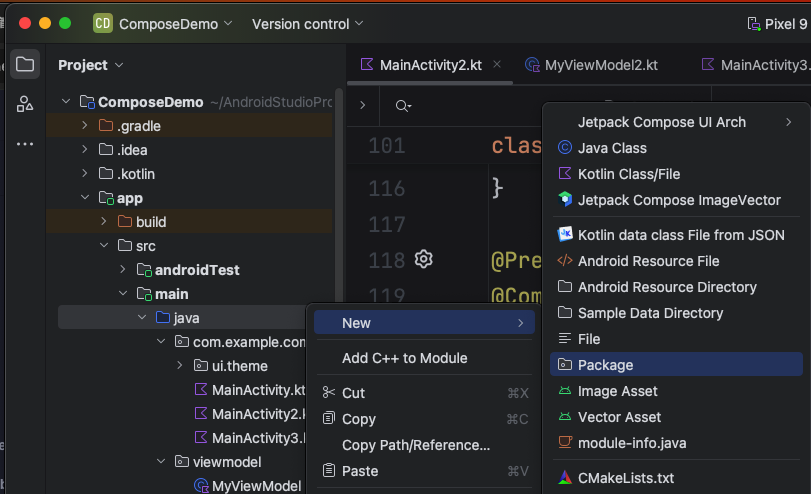
Task: Select Vector Asset menu entry
Action: 619,417
